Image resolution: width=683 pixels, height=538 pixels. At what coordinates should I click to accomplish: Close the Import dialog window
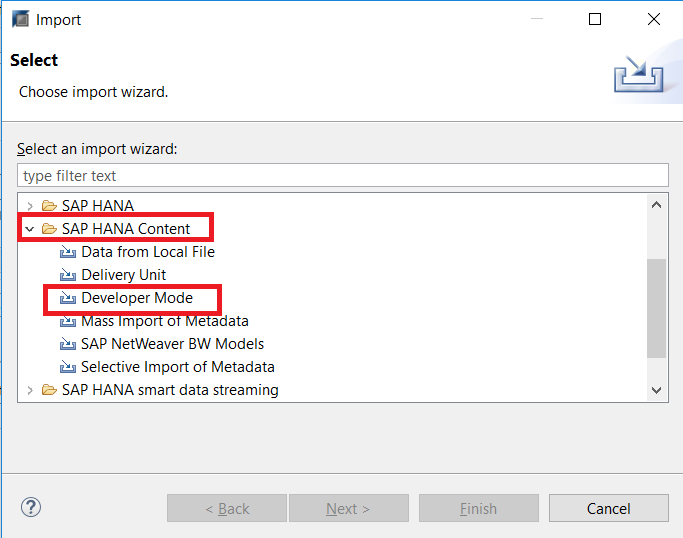pos(654,19)
